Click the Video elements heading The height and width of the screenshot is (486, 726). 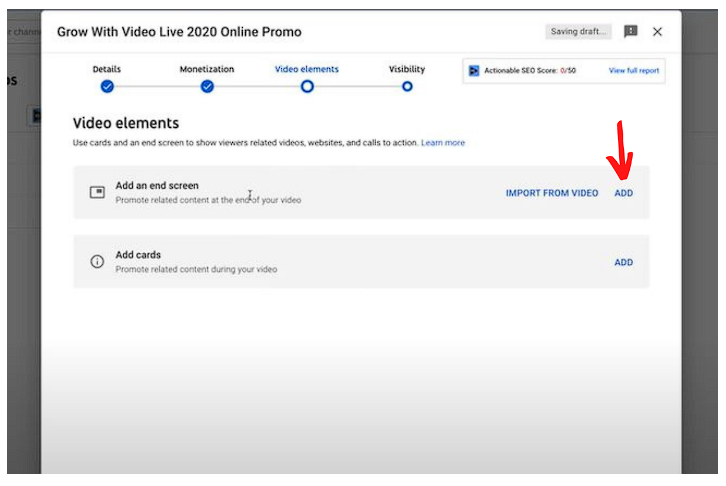(125, 123)
